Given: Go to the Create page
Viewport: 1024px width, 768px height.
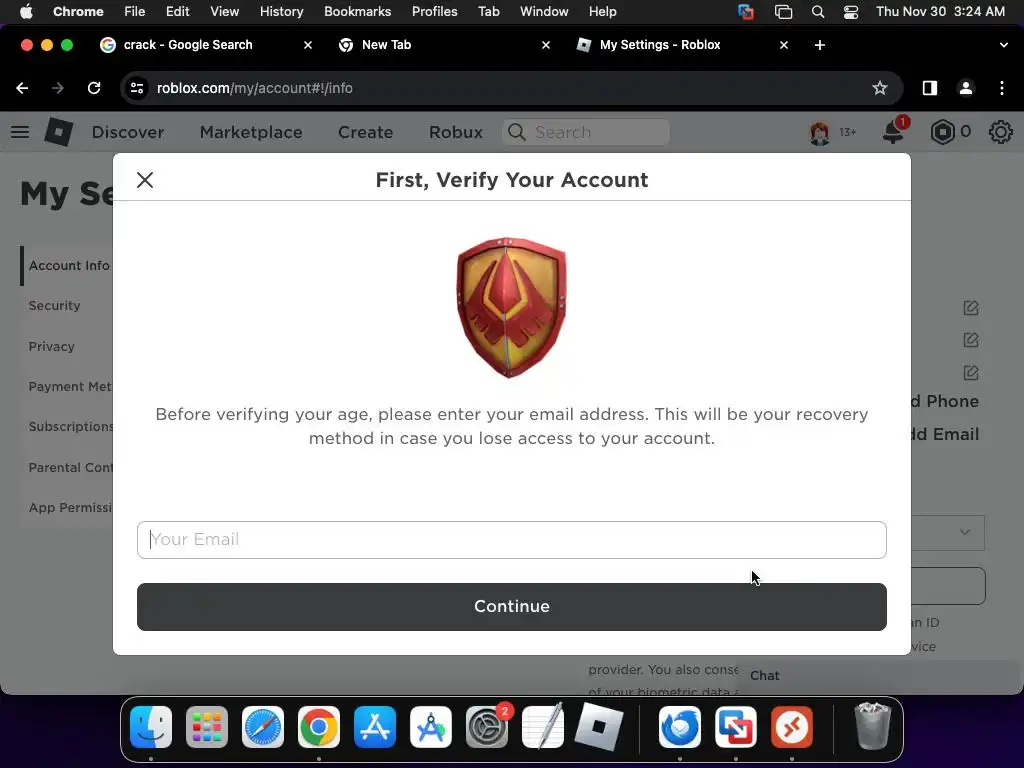Looking at the screenshot, I should (365, 132).
